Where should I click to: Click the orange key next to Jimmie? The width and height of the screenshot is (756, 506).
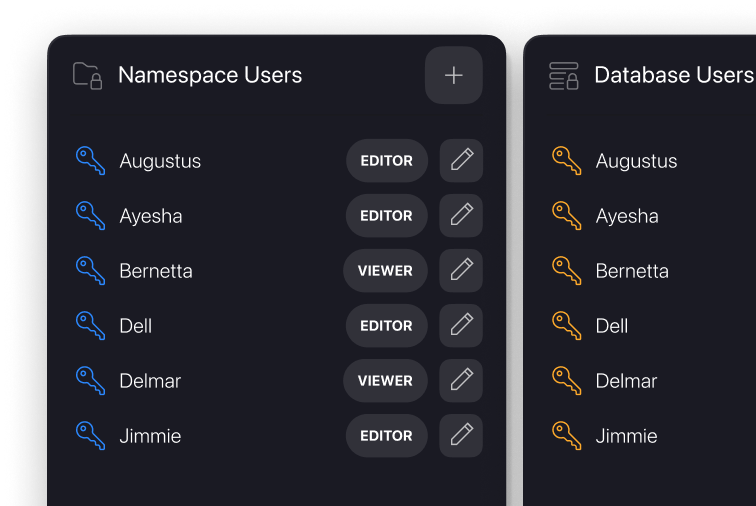tap(566, 435)
